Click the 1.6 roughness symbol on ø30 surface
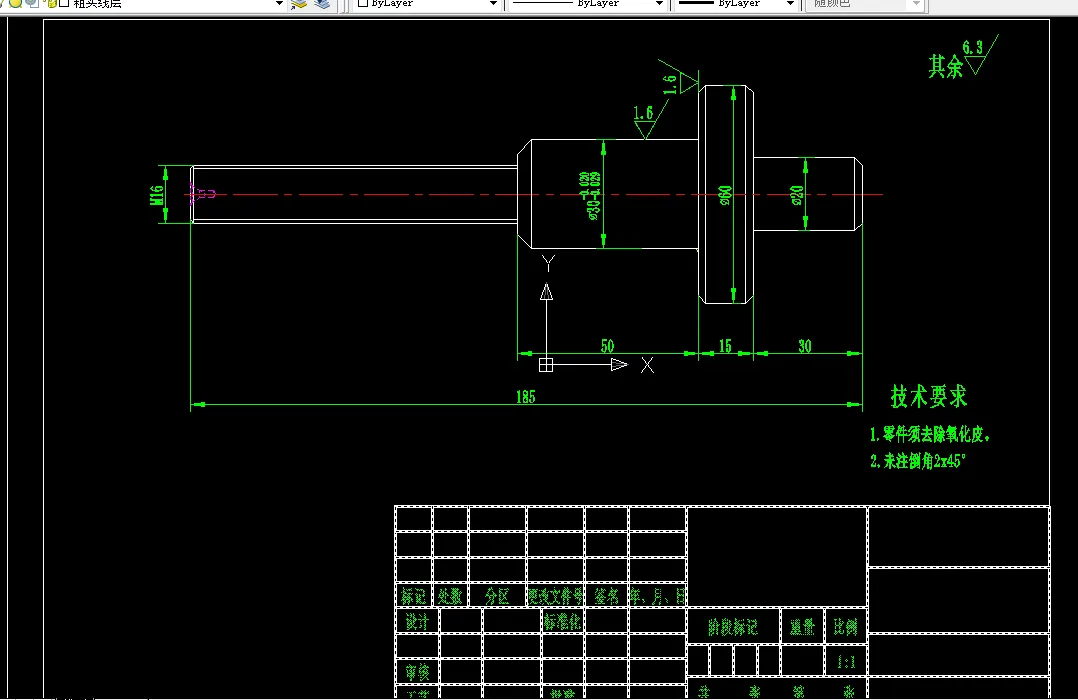Image resolution: width=1078 pixels, height=700 pixels. [x=650, y=121]
